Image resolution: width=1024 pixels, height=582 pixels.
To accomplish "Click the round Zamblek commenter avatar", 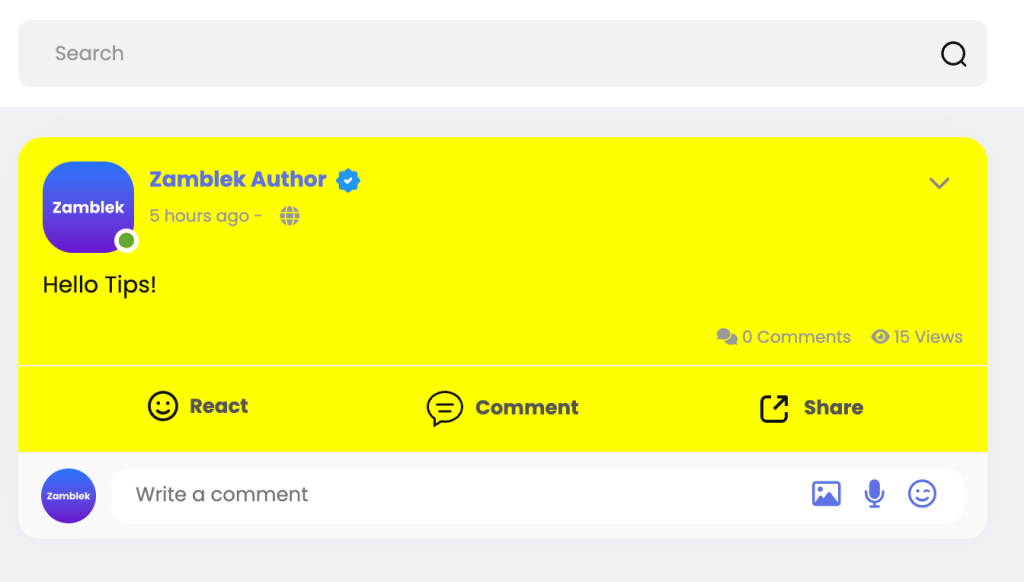I will click(69, 496).
